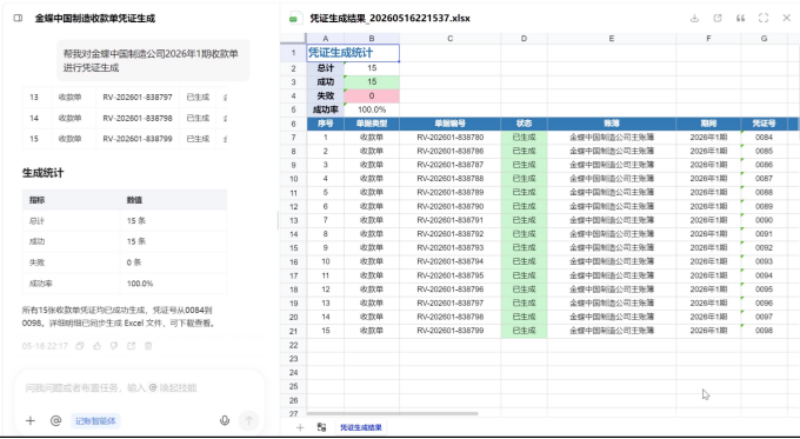The image size is (800, 439).
Task: Click the 0 条 failed value in chat
Action: click(x=134, y=262)
